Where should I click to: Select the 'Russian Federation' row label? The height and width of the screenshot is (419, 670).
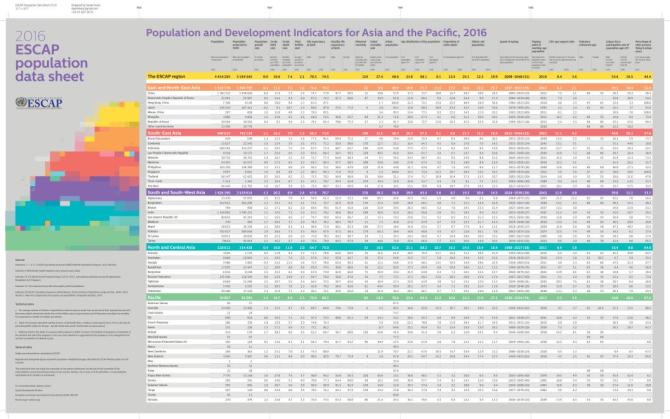159,277
